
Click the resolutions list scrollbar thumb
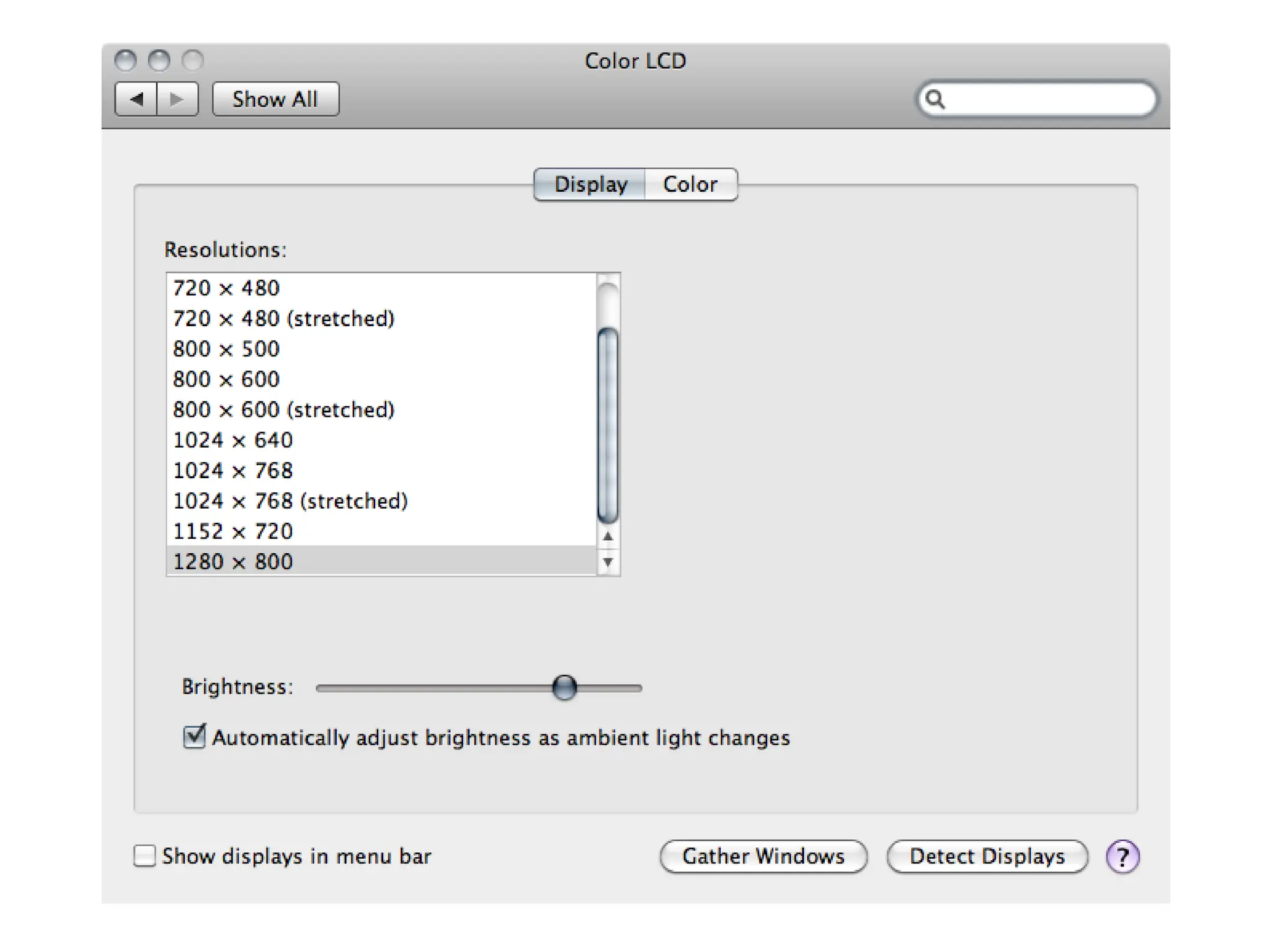tap(608, 425)
